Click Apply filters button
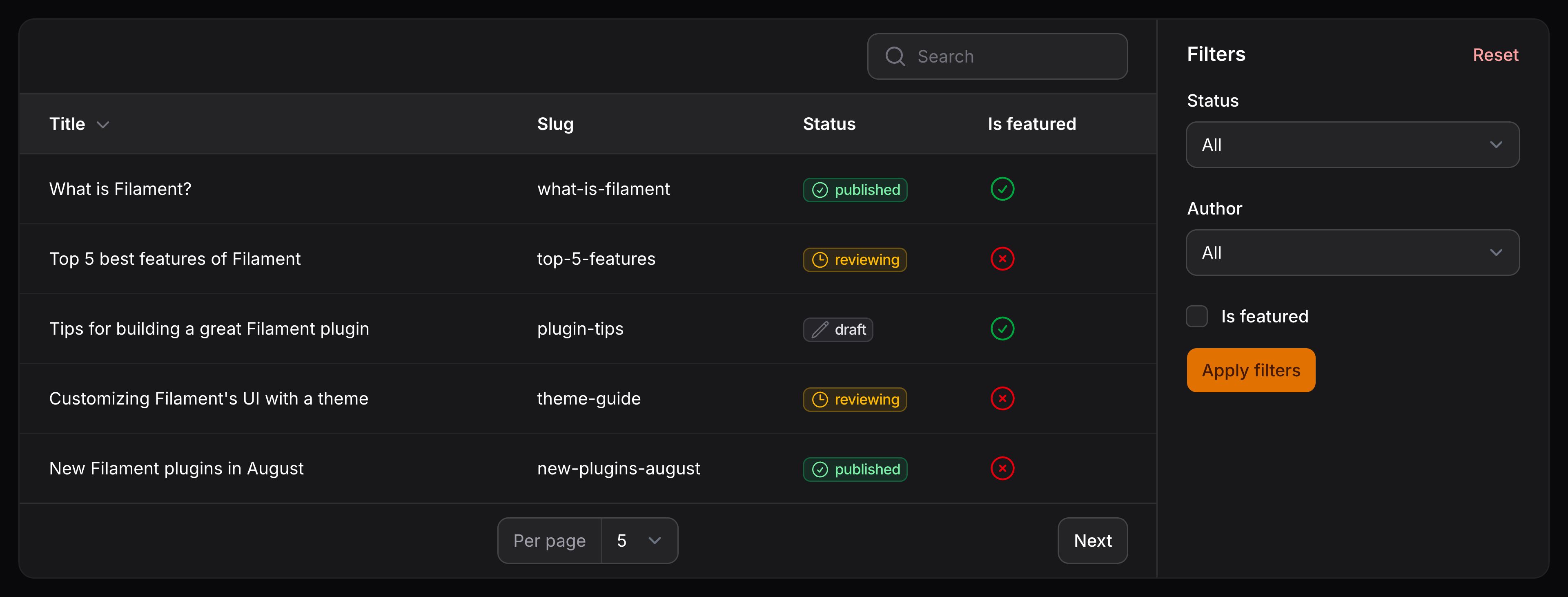The image size is (1568, 597). pyautogui.click(x=1250, y=370)
